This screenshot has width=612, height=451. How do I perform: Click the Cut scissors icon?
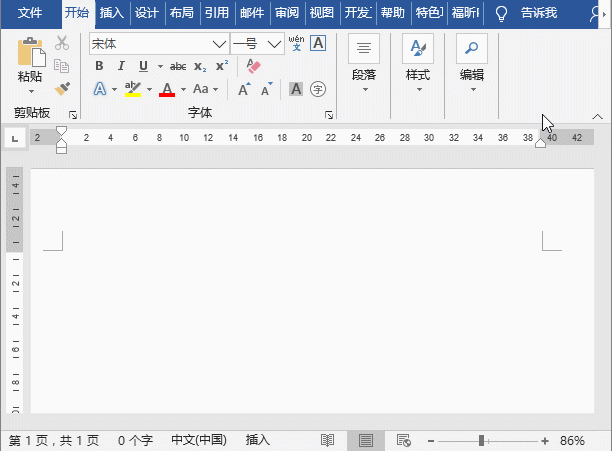(x=62, y=43)
